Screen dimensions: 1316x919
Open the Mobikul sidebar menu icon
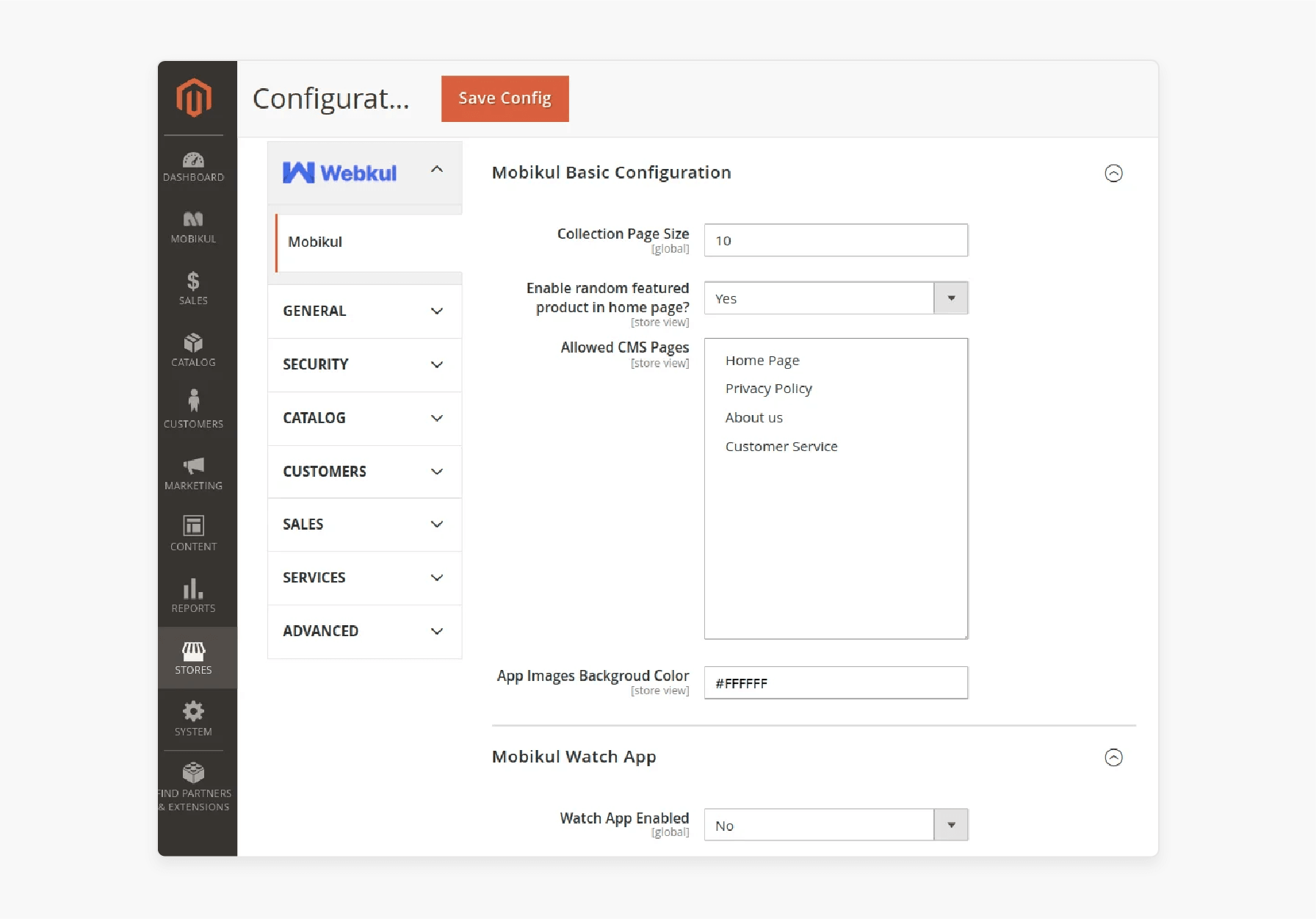pos(193,219)
